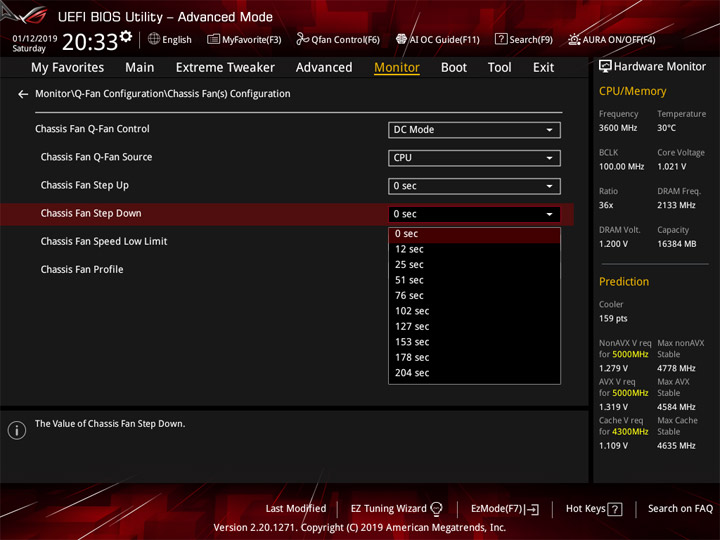This screenshot has height=540, width=720.
Task: Open Hot Keys label
Action: point(585,509)
